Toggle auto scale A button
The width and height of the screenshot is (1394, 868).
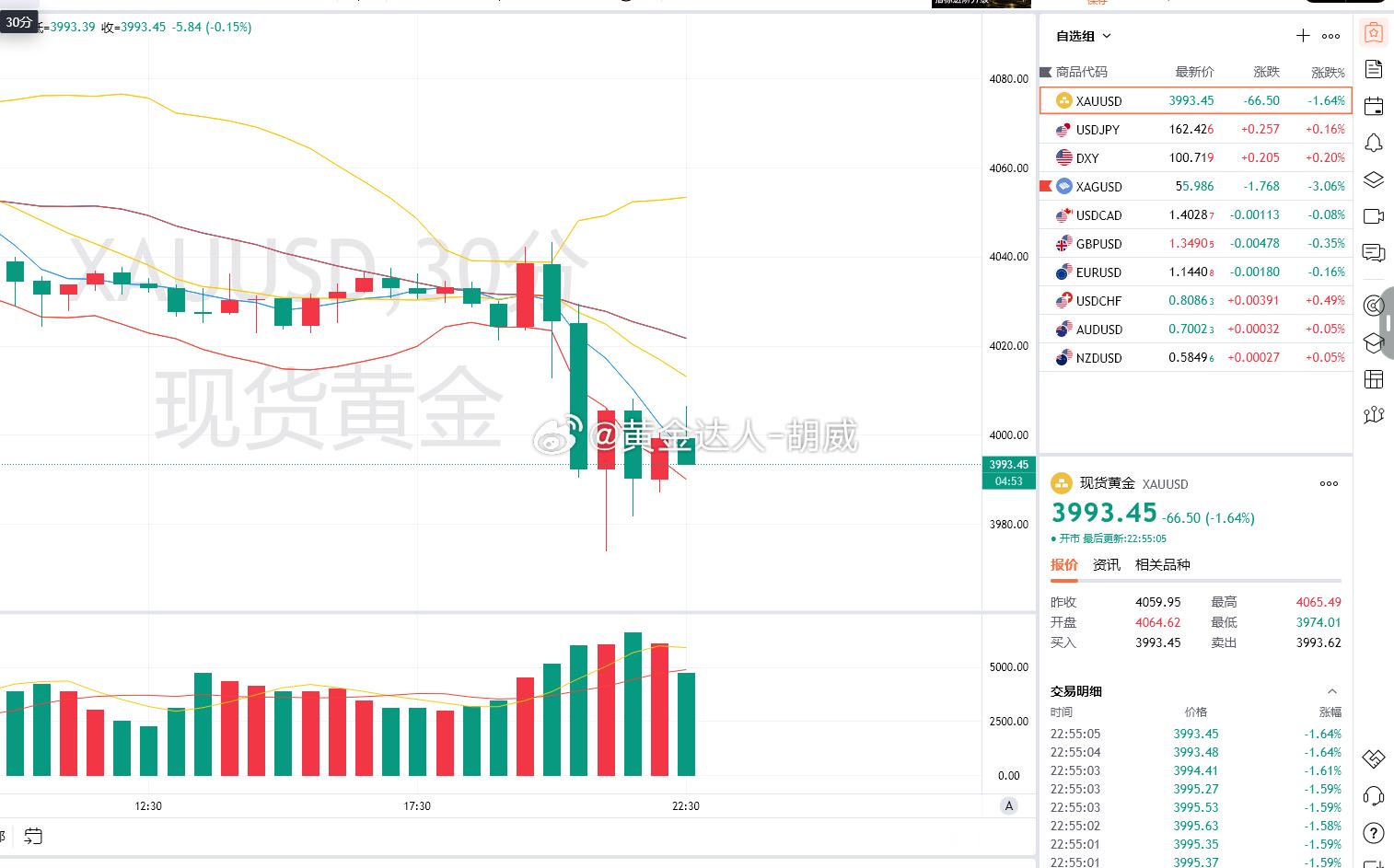pyautogui.click(x=1009, y=805)
